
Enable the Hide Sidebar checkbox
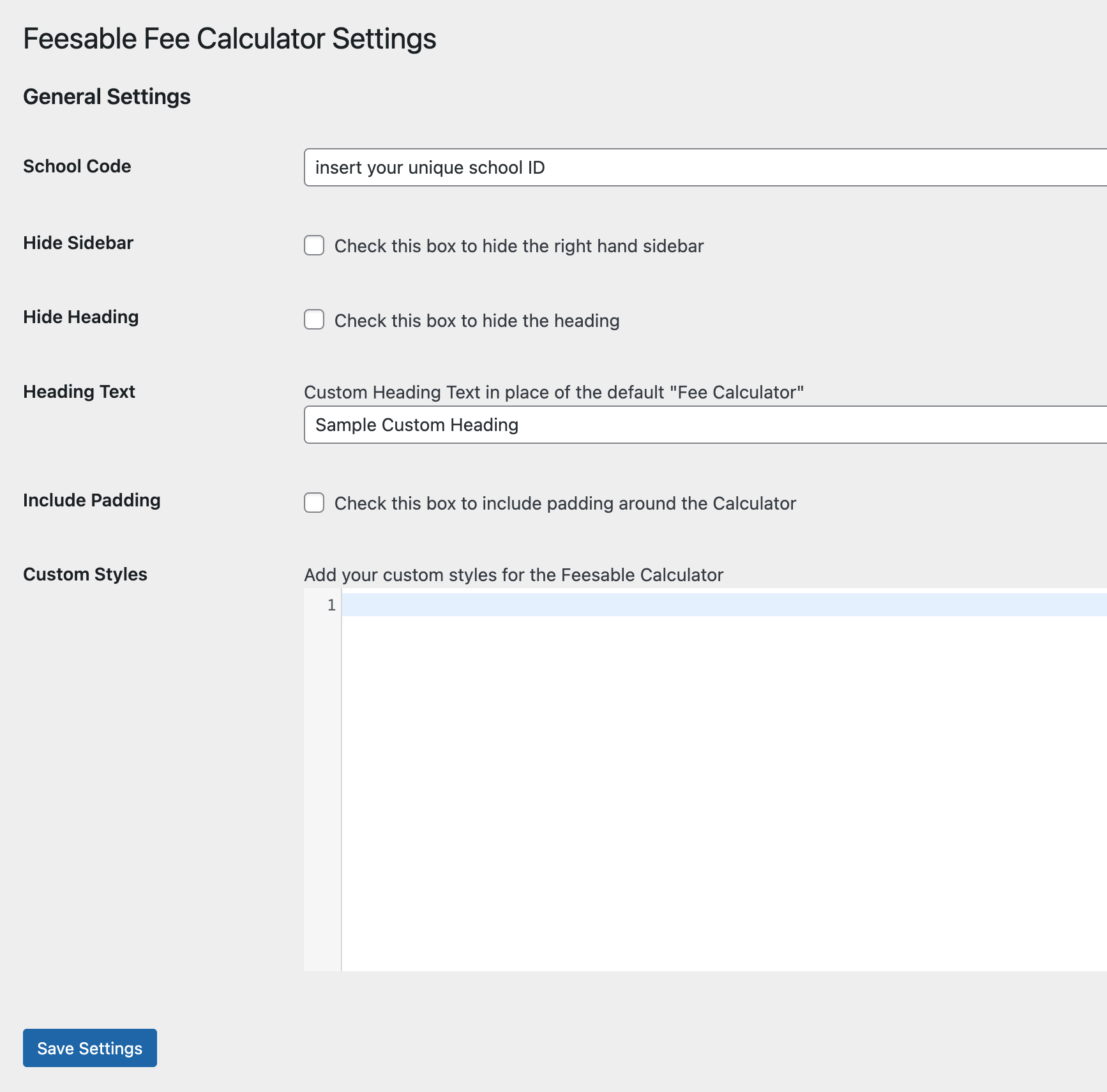coord(314,245)
